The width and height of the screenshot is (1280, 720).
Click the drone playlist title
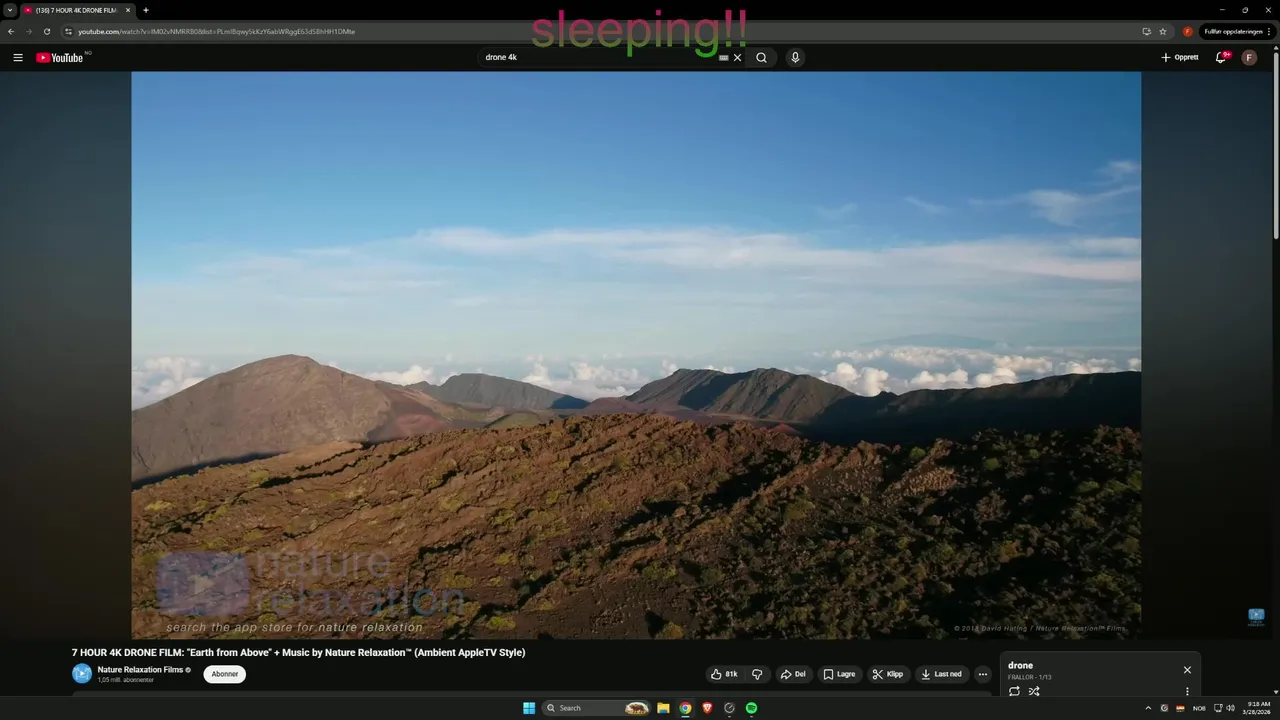coord(1020,665)
